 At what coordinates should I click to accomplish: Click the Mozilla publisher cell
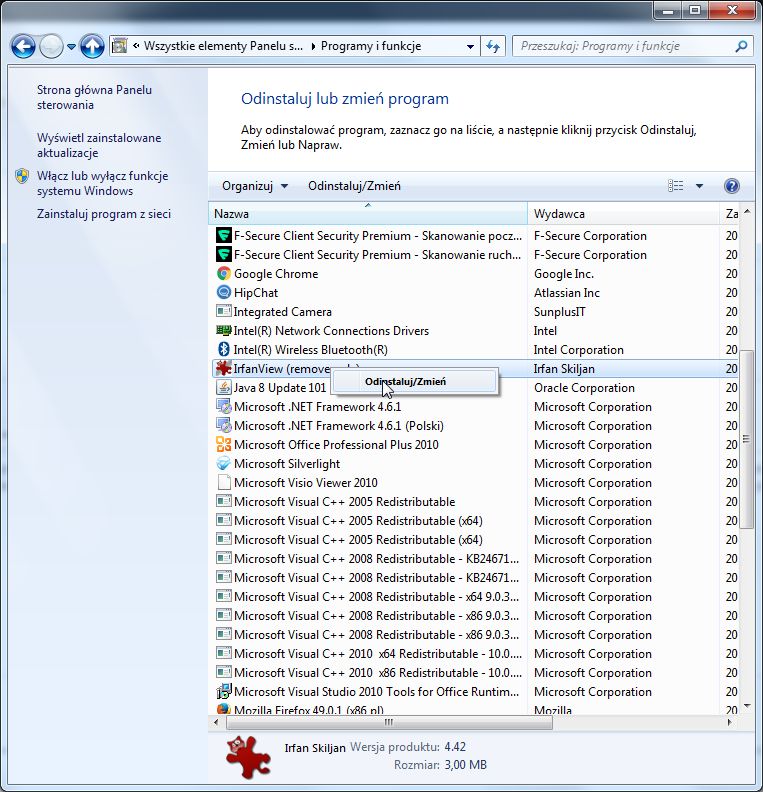point(553,710)
